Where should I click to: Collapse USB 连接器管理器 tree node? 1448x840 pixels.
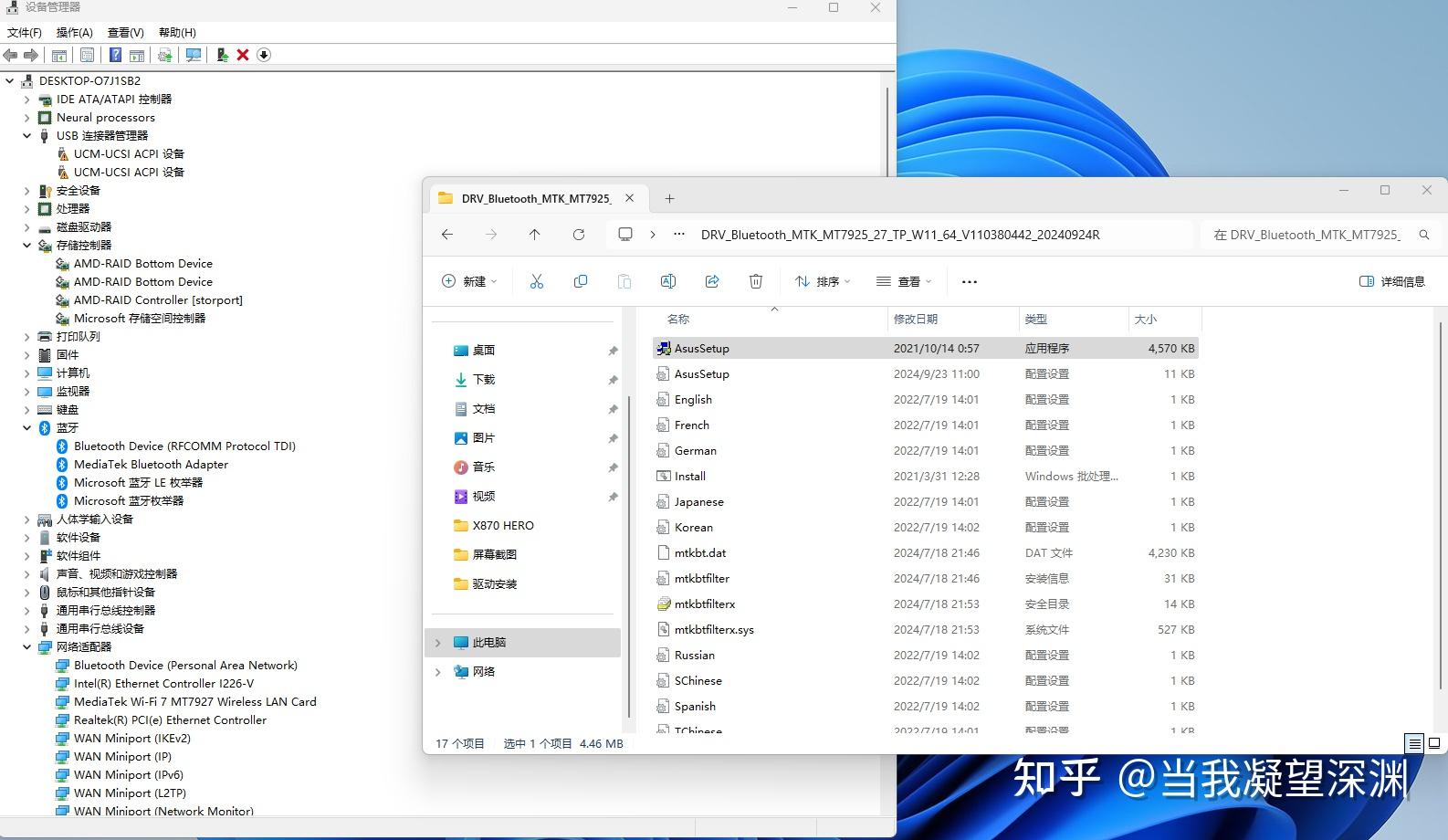tap(26, 135)
